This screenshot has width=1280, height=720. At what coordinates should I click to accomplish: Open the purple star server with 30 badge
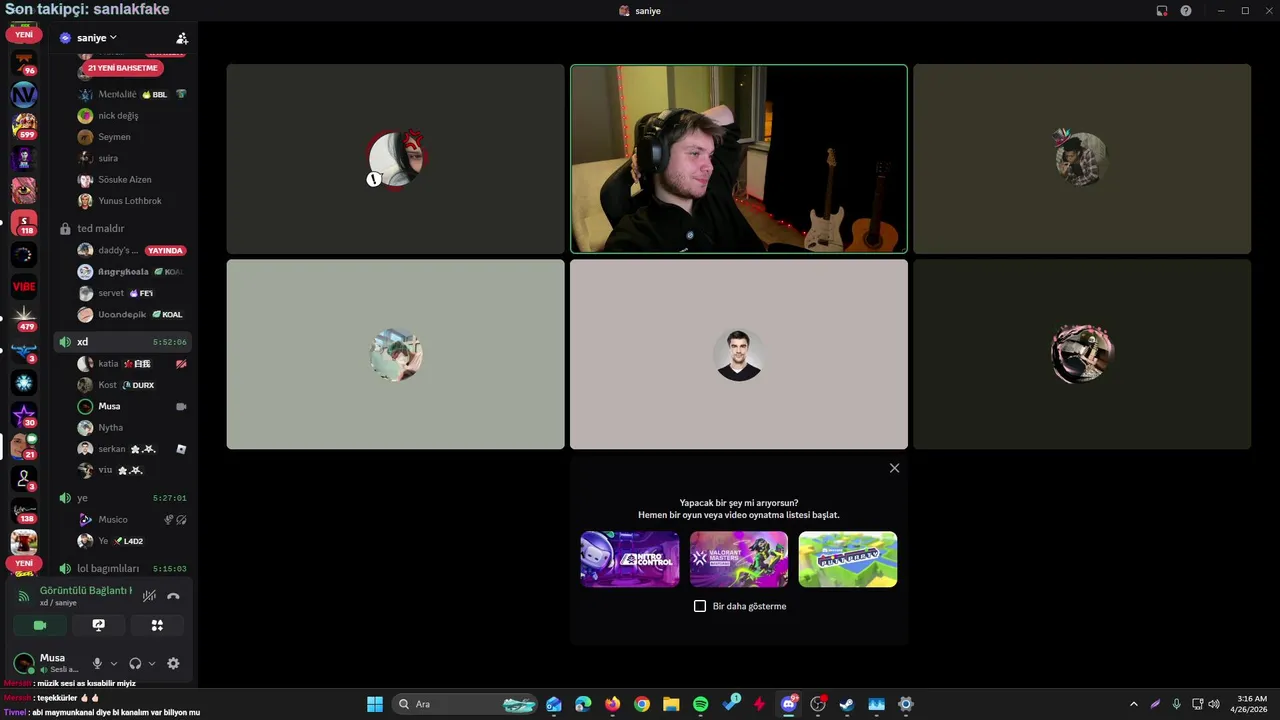24,415
